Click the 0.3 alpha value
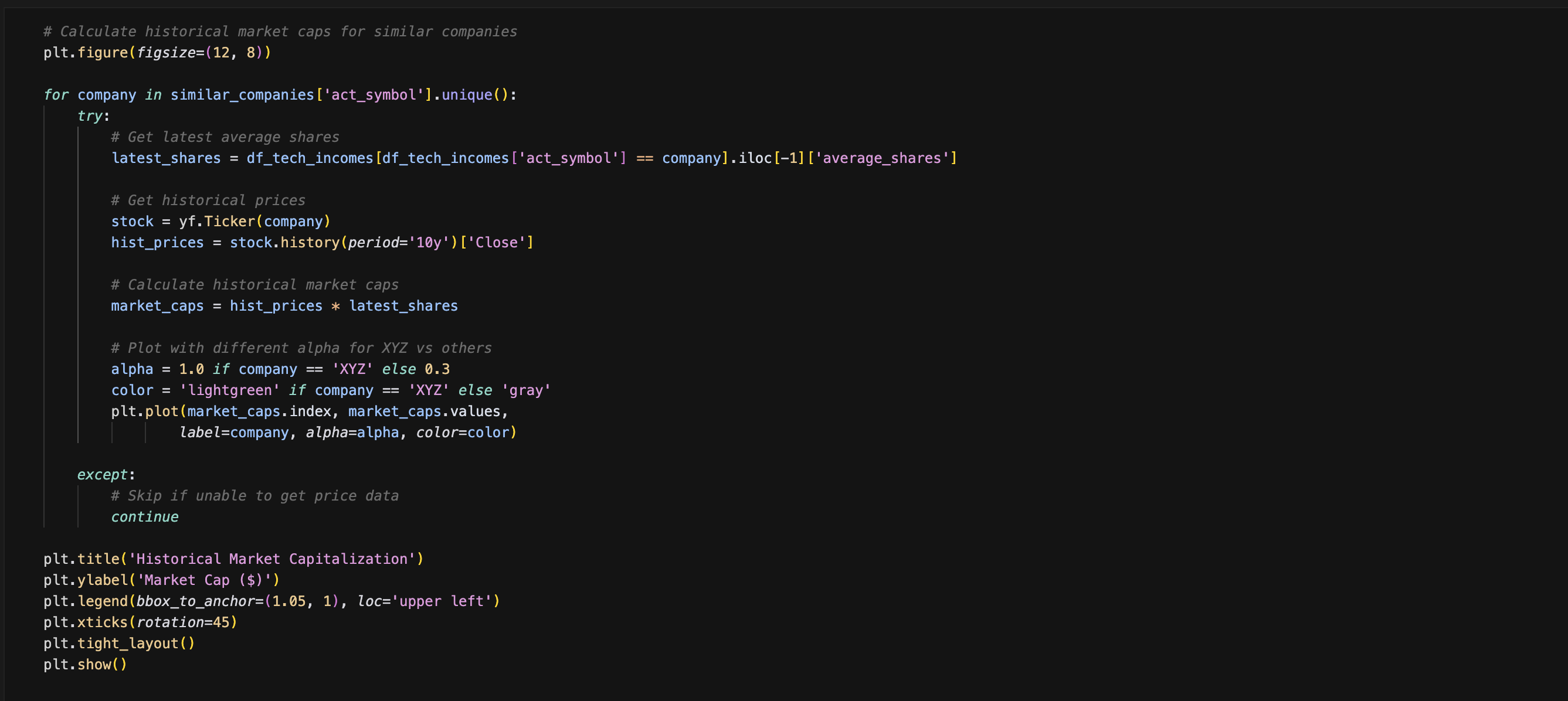The width and height of the screenshot is (1568, 701). point(437,369)
